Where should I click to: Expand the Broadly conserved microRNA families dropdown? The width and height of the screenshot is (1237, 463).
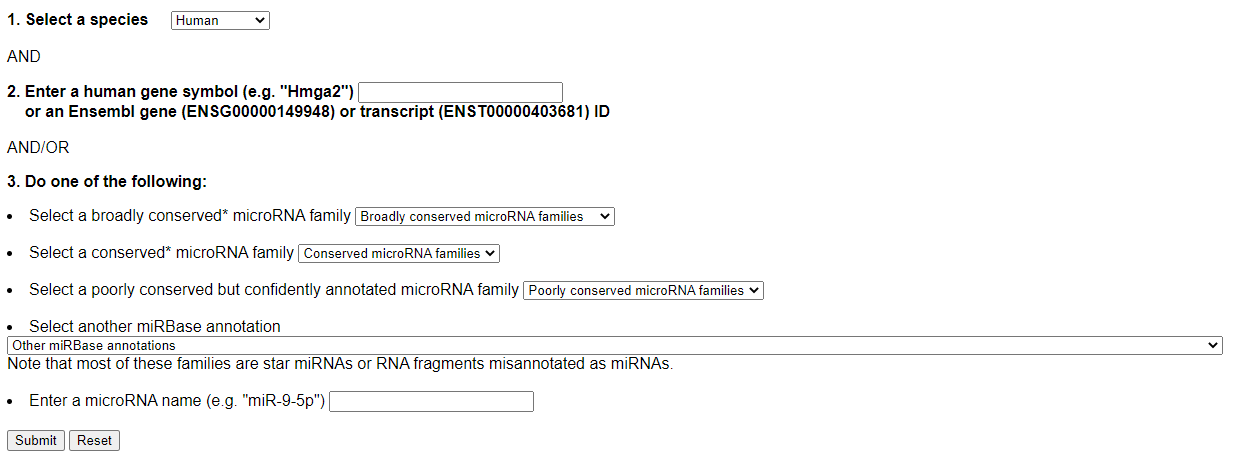tap(485, 216)
